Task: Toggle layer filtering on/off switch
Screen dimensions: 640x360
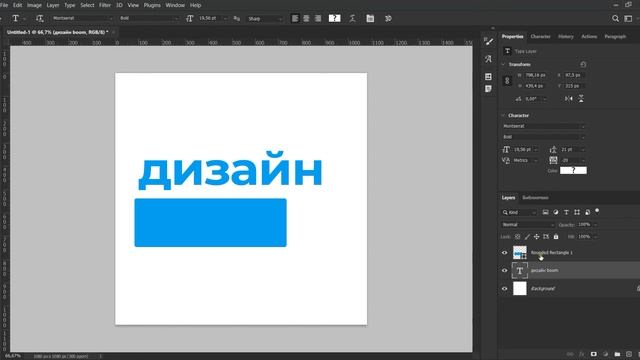Action: 597,211
